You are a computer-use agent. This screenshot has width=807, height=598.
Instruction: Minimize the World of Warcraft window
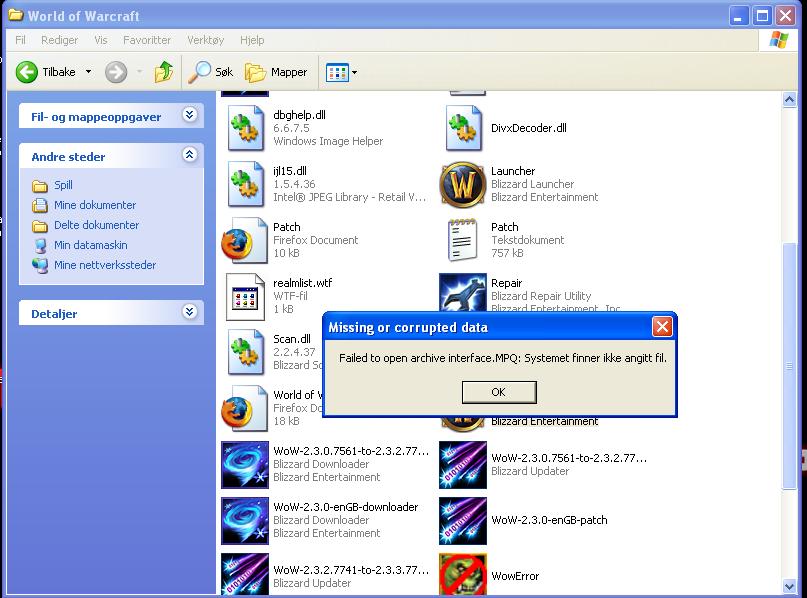(738, 16)
